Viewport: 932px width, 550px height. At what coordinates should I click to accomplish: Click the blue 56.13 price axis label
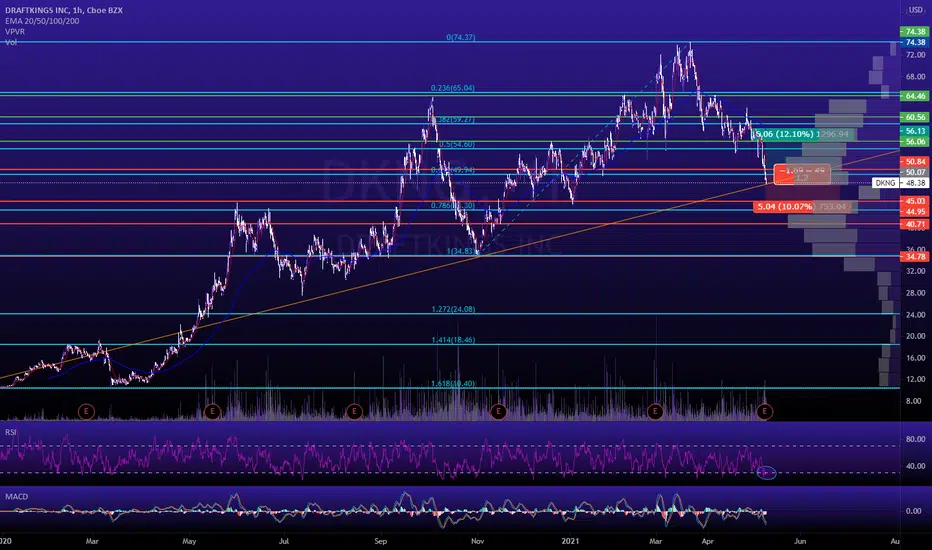pos(915,131)
